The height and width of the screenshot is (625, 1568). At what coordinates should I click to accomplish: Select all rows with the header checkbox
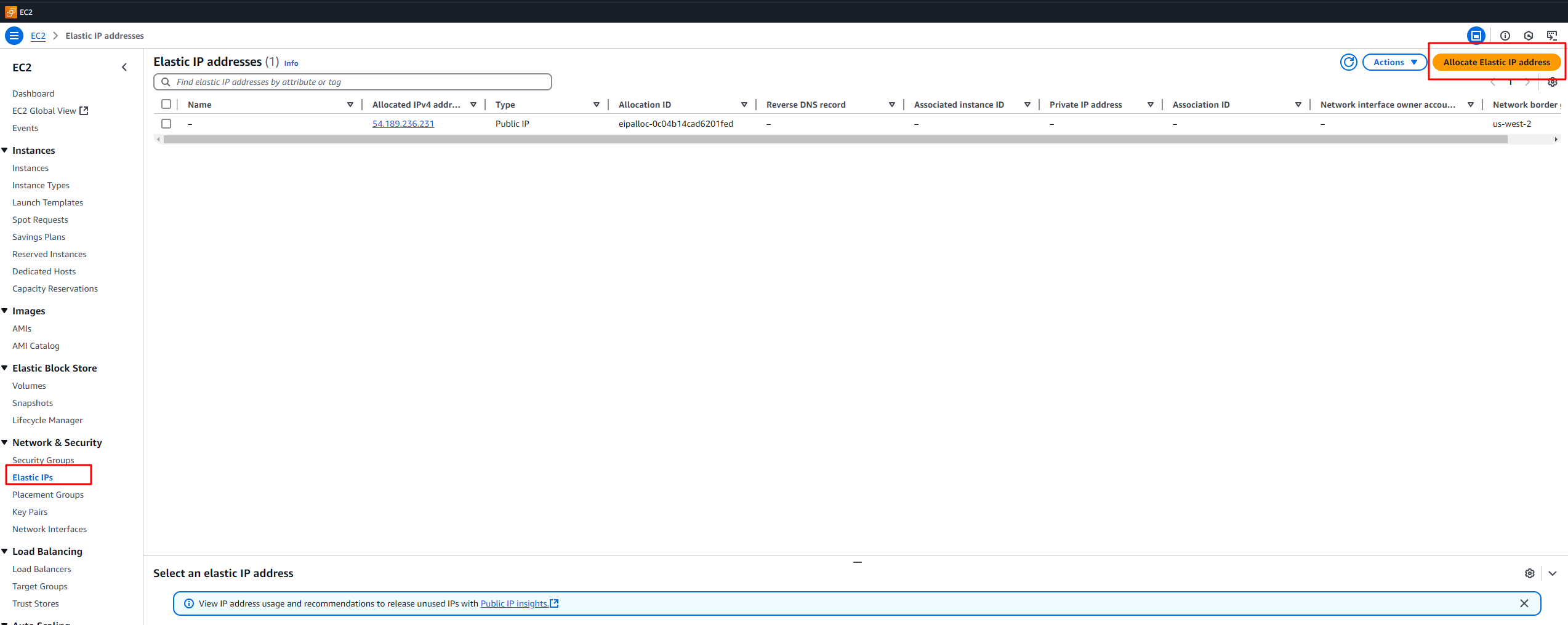tap(166, 104)
